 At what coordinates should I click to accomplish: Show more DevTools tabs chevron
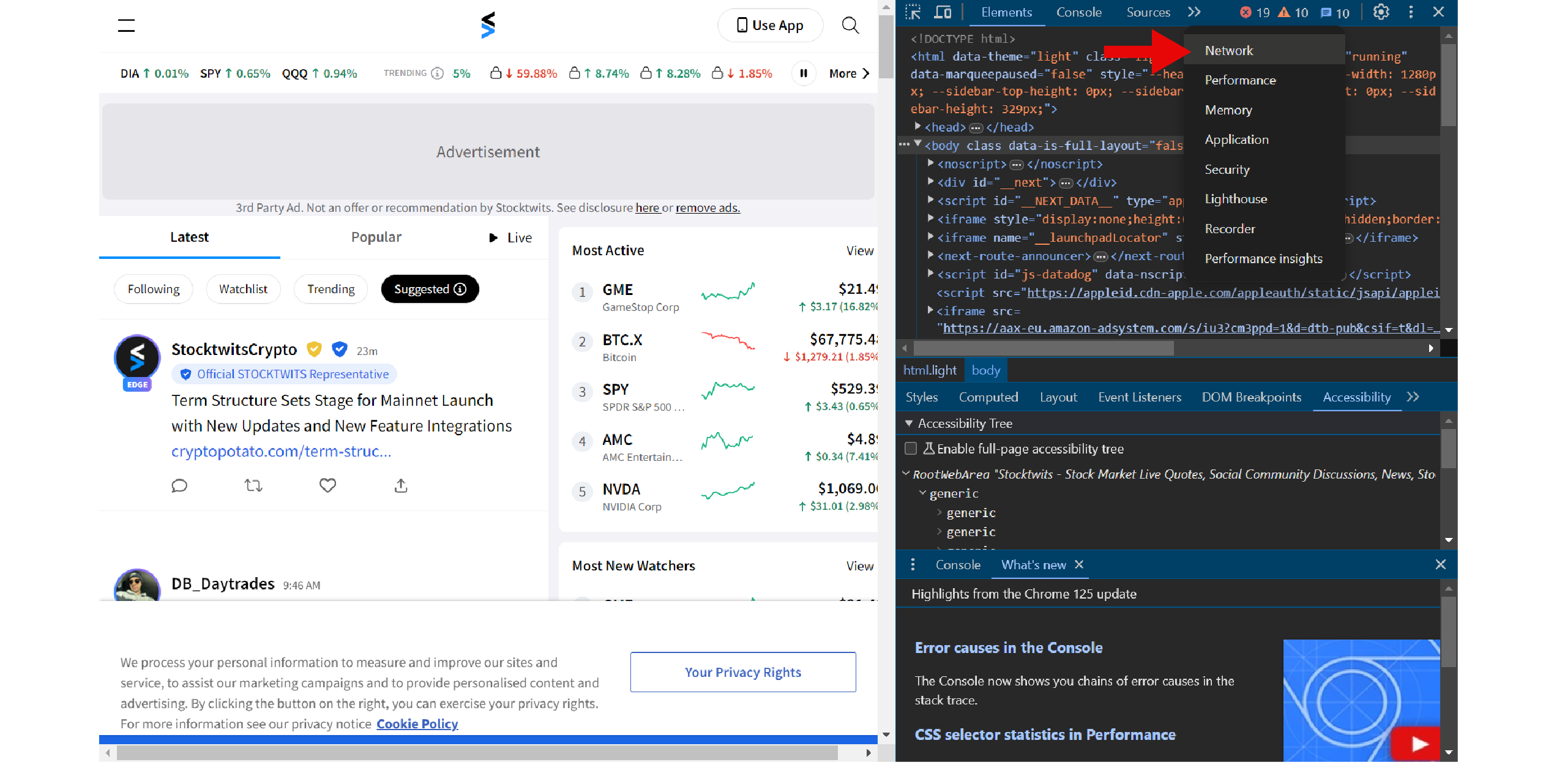click(1194, 12)
